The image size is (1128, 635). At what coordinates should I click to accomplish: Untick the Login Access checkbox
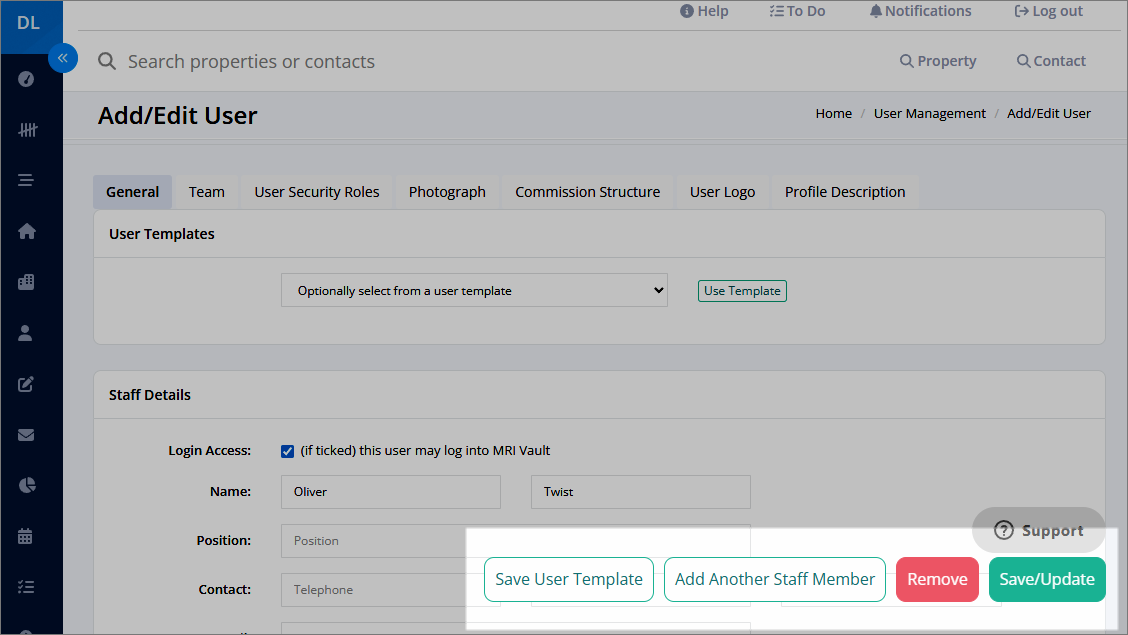(x=287, y=451)
